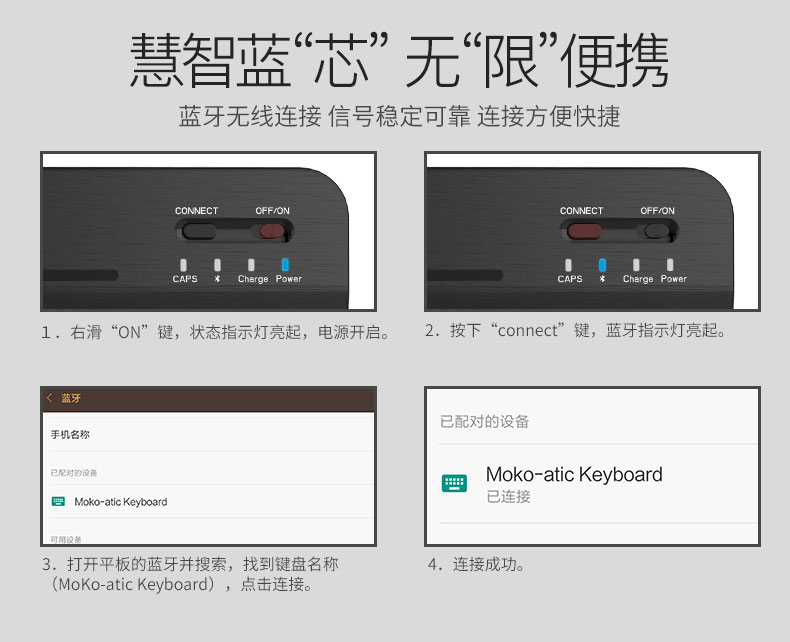Click the black CONNECT button in step 1 image
Image resolution: width=790 pixels, height=642 pixels.
[x=199, y=231]
